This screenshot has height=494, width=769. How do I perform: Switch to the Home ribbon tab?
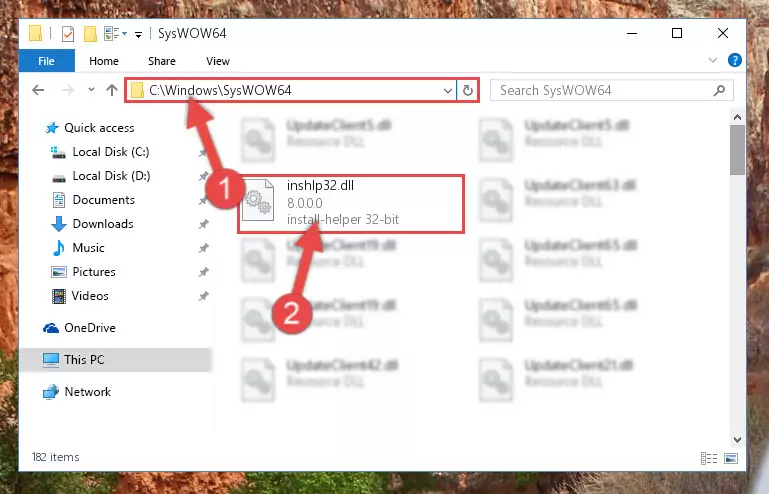(x=104, y=61)
